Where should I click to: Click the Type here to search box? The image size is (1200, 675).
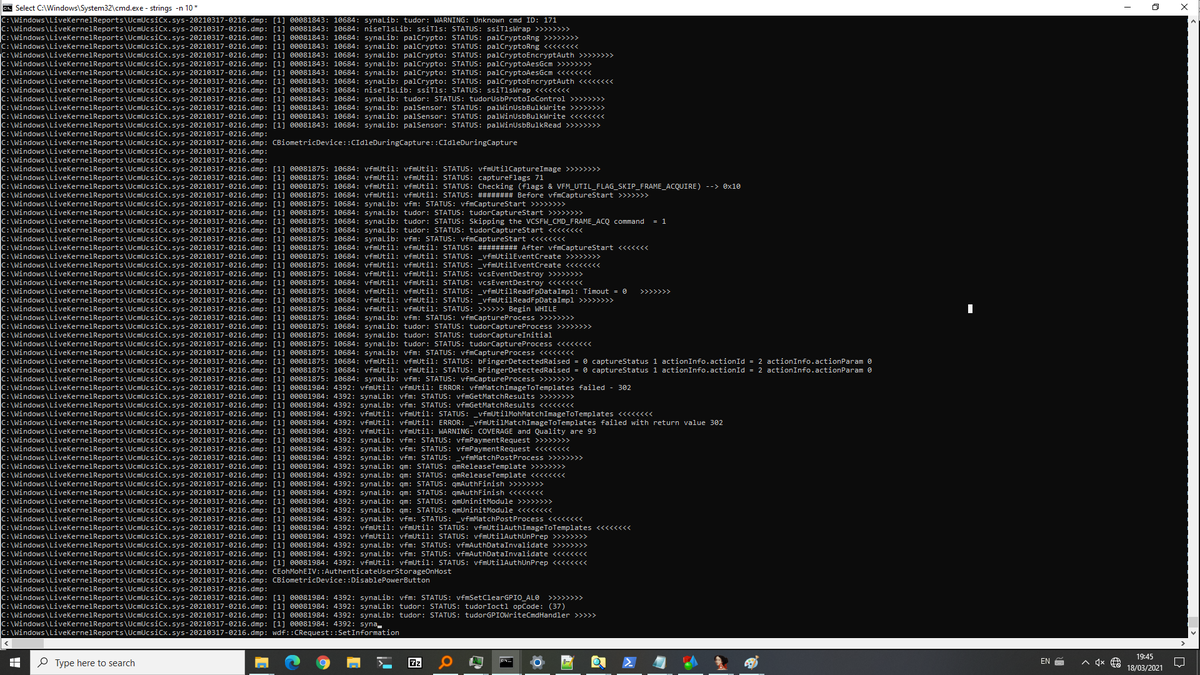(138, 663)
